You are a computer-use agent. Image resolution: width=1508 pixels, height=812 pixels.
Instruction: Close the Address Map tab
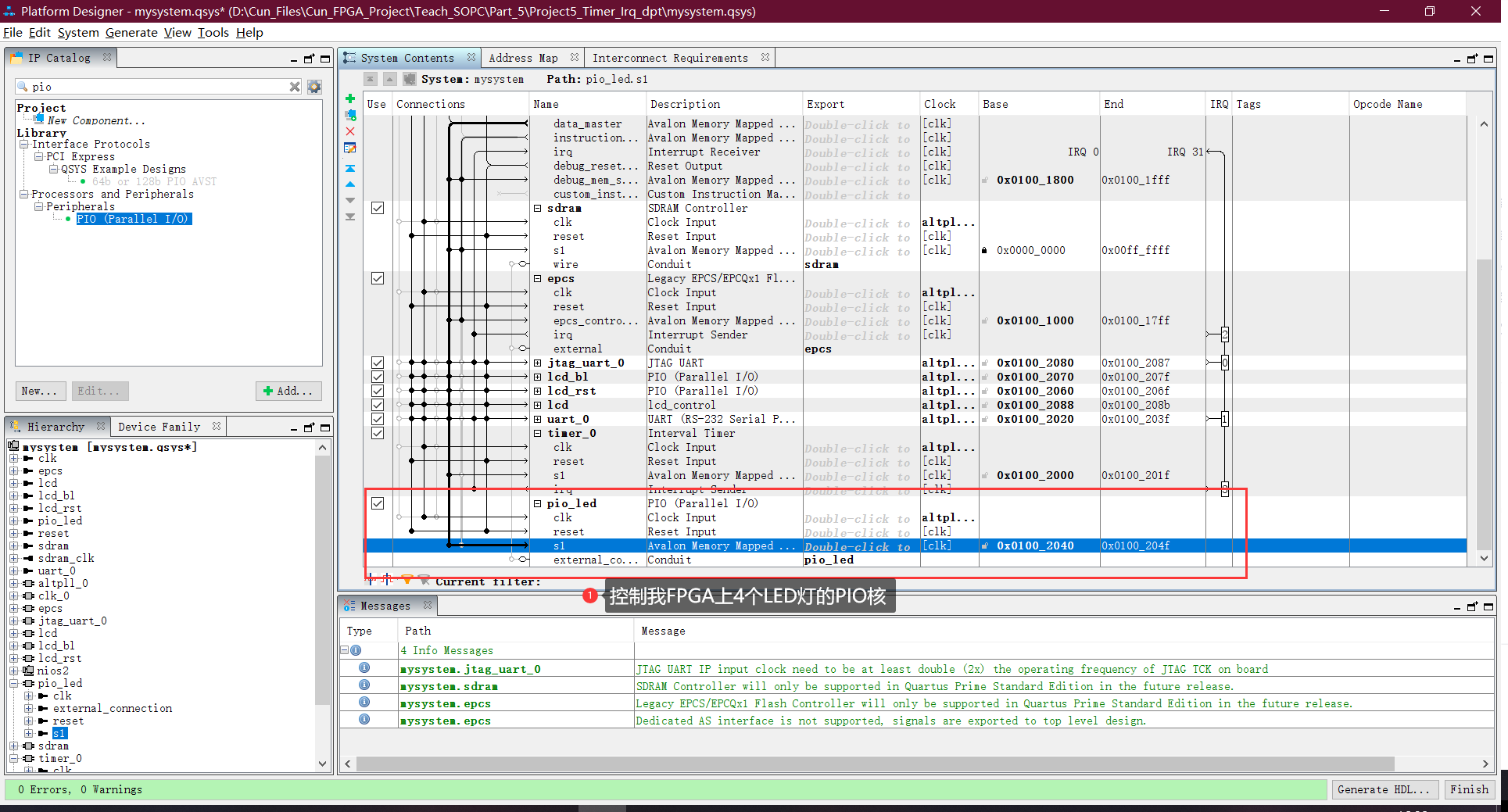click(x=575, y=57)
